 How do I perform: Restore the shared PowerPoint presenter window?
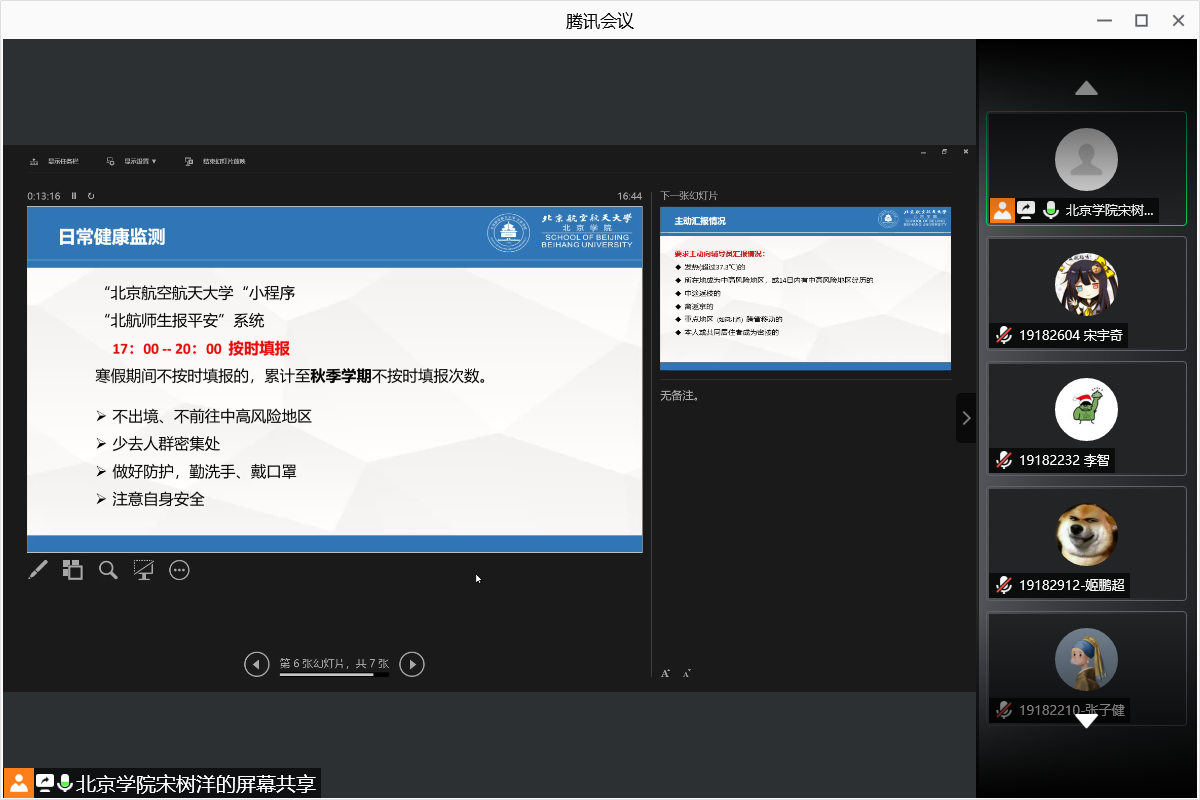pos(945,151)
